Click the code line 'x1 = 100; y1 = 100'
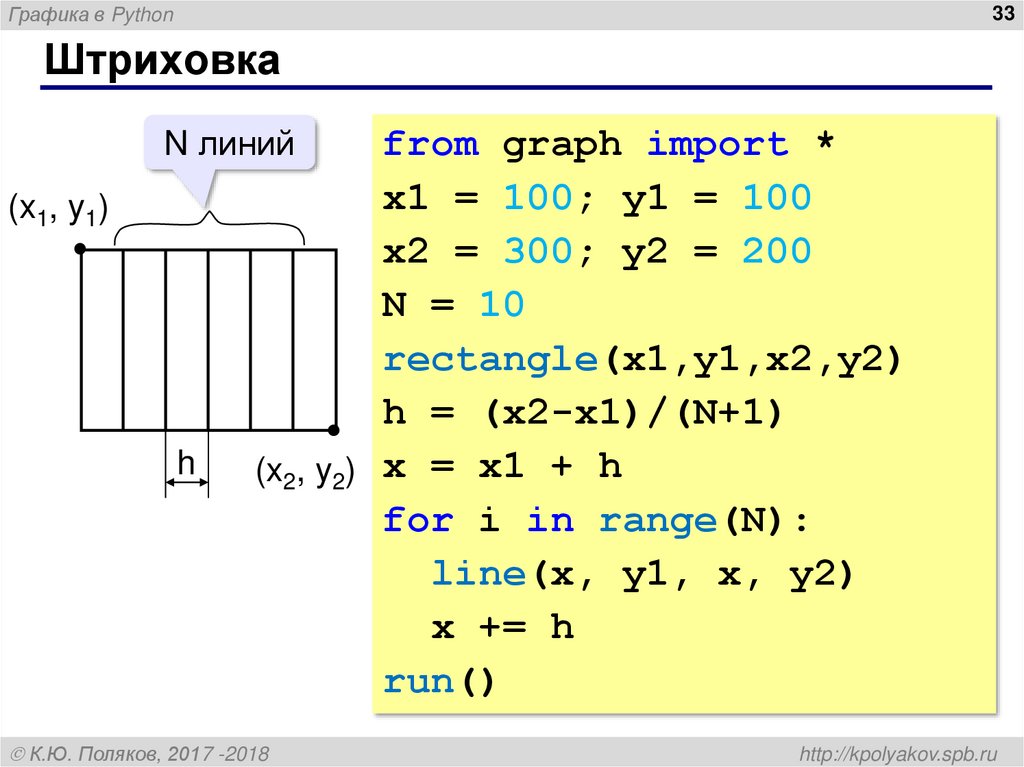Viewport: 1024px width, 767px height. 597,198
